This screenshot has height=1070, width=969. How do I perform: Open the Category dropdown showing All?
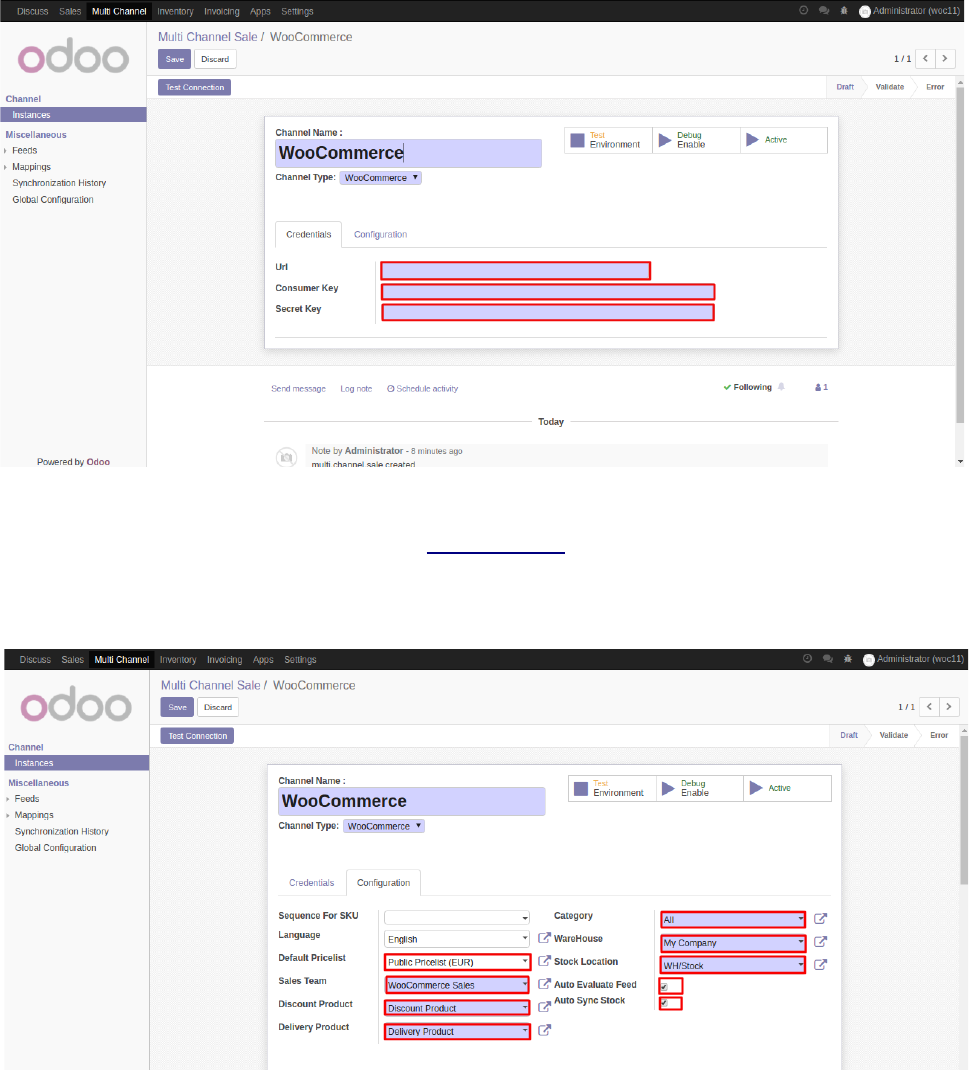(733, 919)
